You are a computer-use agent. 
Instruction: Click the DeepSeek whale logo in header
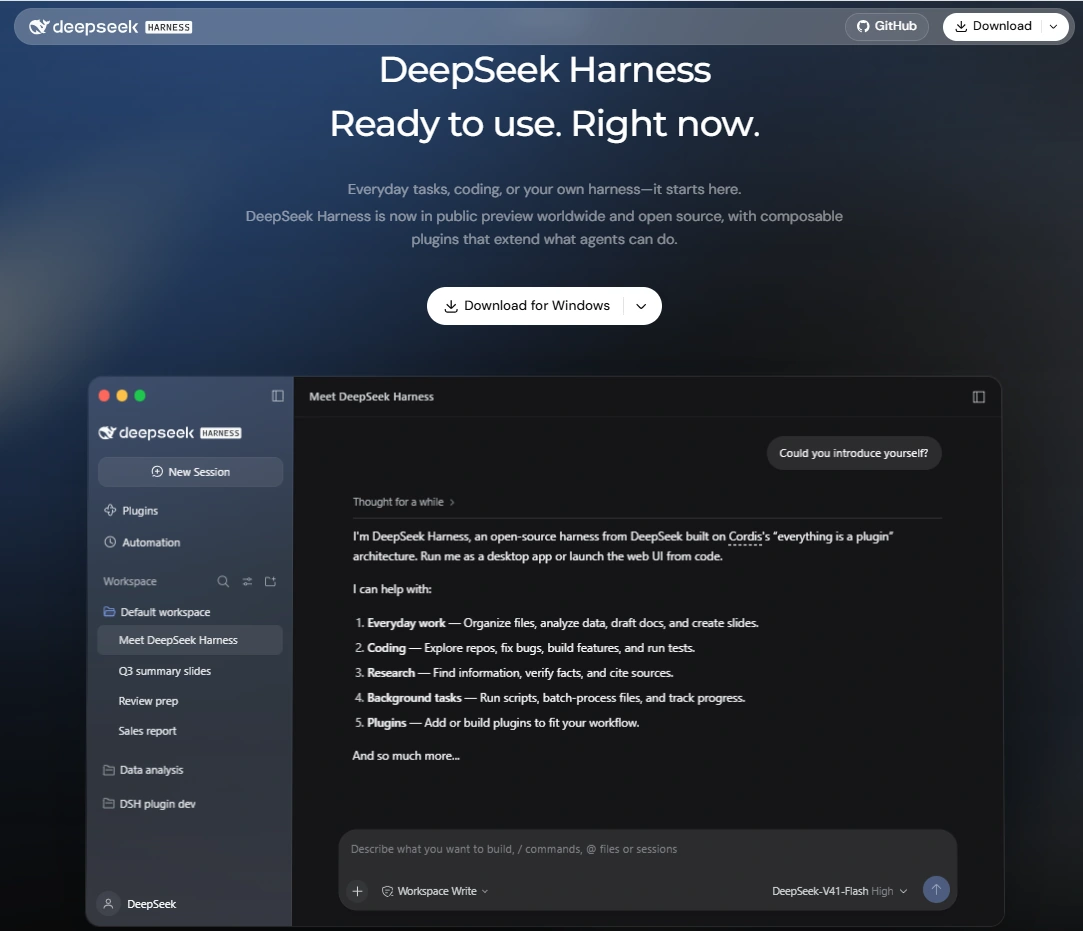coord(39,27)
